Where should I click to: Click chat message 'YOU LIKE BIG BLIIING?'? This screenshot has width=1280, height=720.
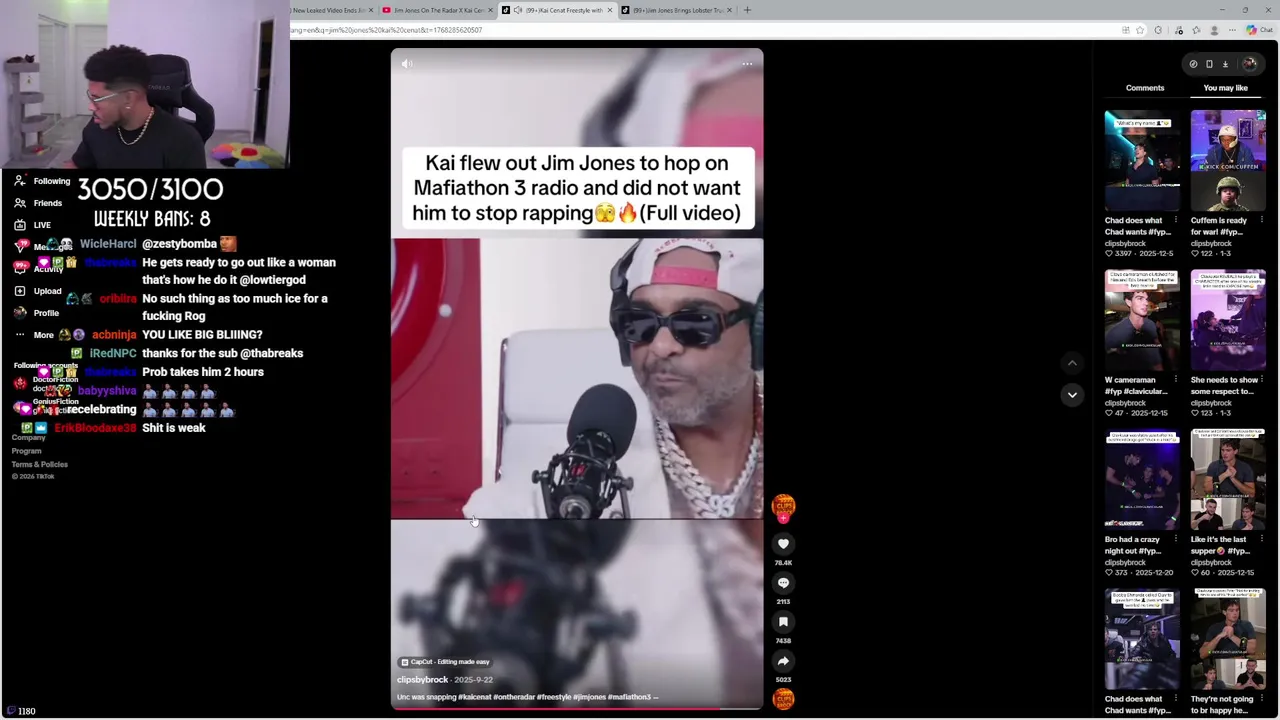point(202,335)
